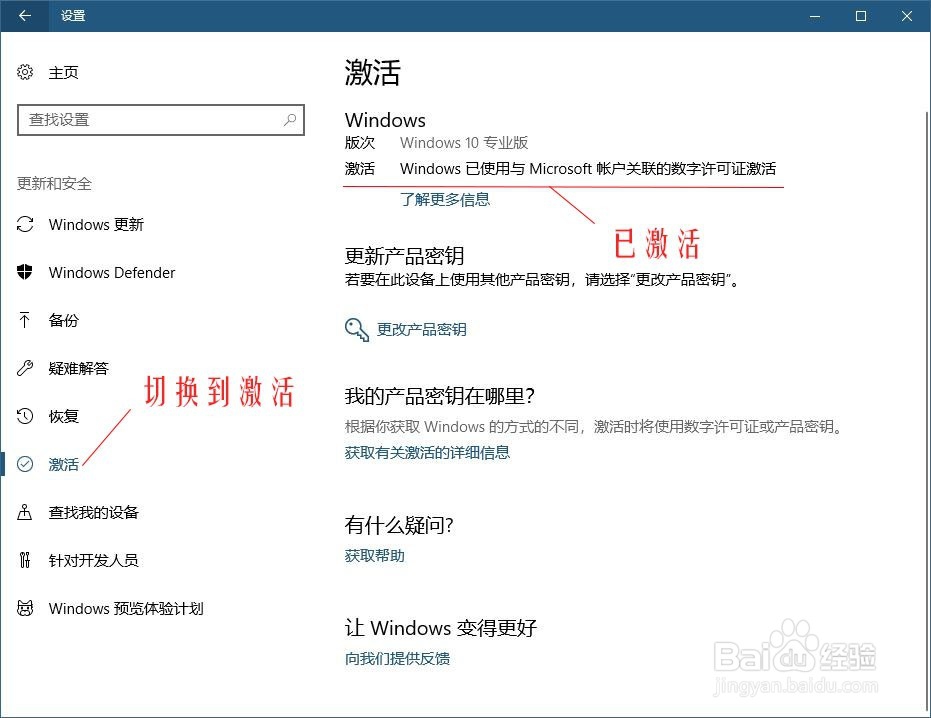Open the Windows 预览体验计划 section
The height and width of the screenshot is (718, 931).
(x=125, y=608)
